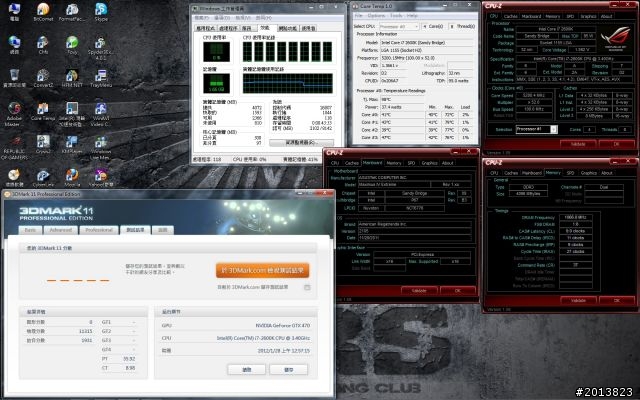Viewport: 640px width, 400px height.
Task: Select the Performance tab in Task Manager
Action: [265, 28]
